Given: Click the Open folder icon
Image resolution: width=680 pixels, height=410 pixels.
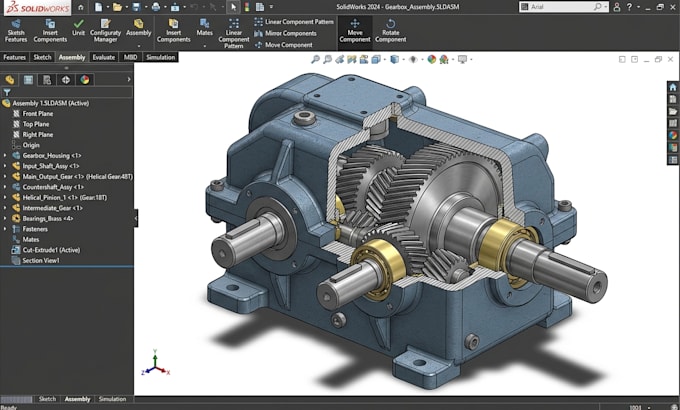Looking at the screenshot, I should click(x=117, y=7).
